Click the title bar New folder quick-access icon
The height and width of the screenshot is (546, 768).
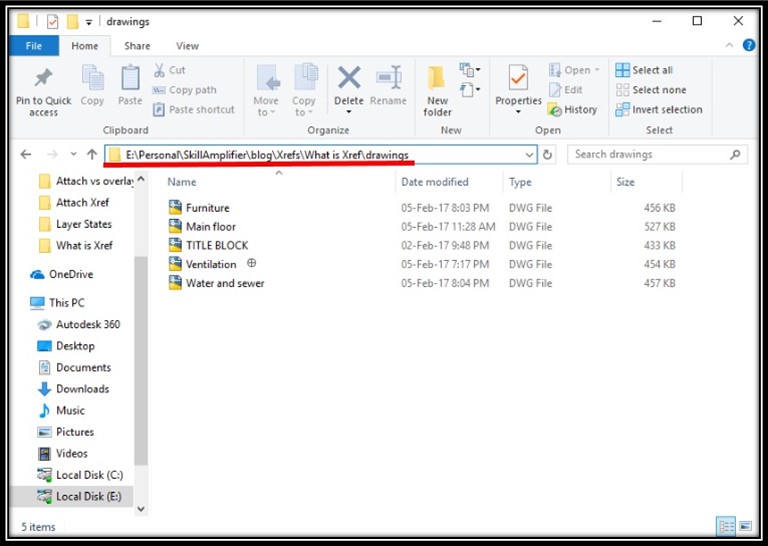click(x=72, y=22)
